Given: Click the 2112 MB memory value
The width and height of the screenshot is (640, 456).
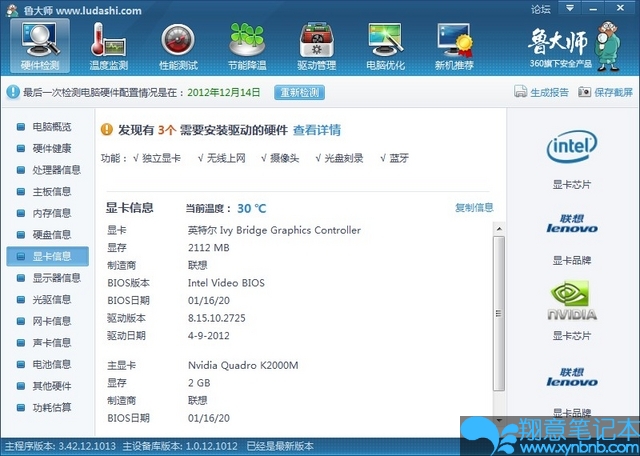Looking at the screenshot, I should [209, 248].
